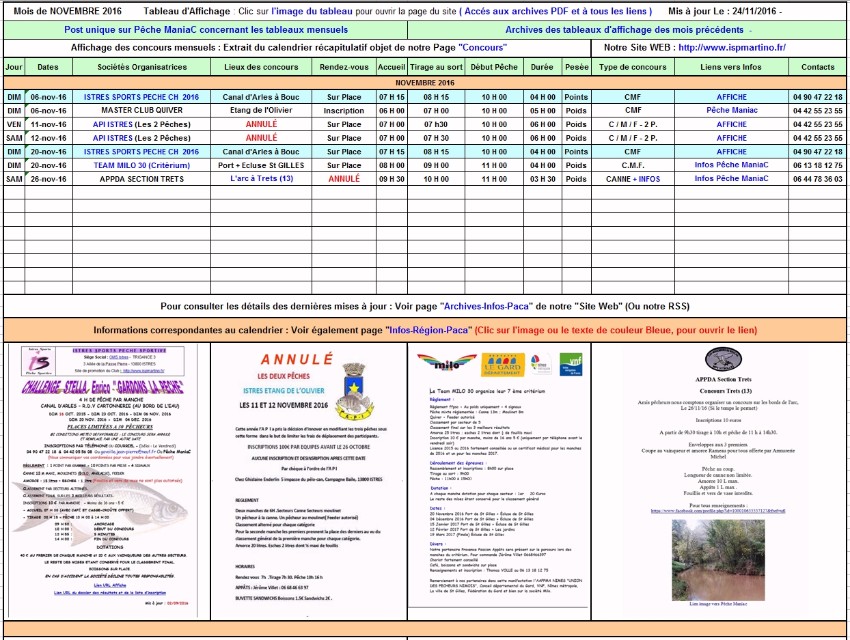Viewport: 850px width, 640px height.
Task: Select the 'APPDA SECTION TRETS' cell
Action: [141, 179]
